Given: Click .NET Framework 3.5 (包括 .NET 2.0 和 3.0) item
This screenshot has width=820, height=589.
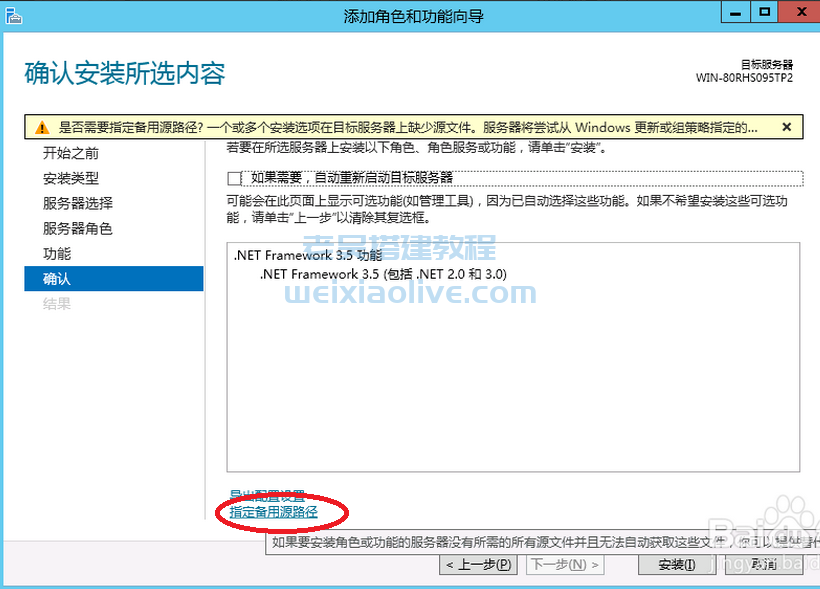Looking at the screenshot, I should click(383, 274).
